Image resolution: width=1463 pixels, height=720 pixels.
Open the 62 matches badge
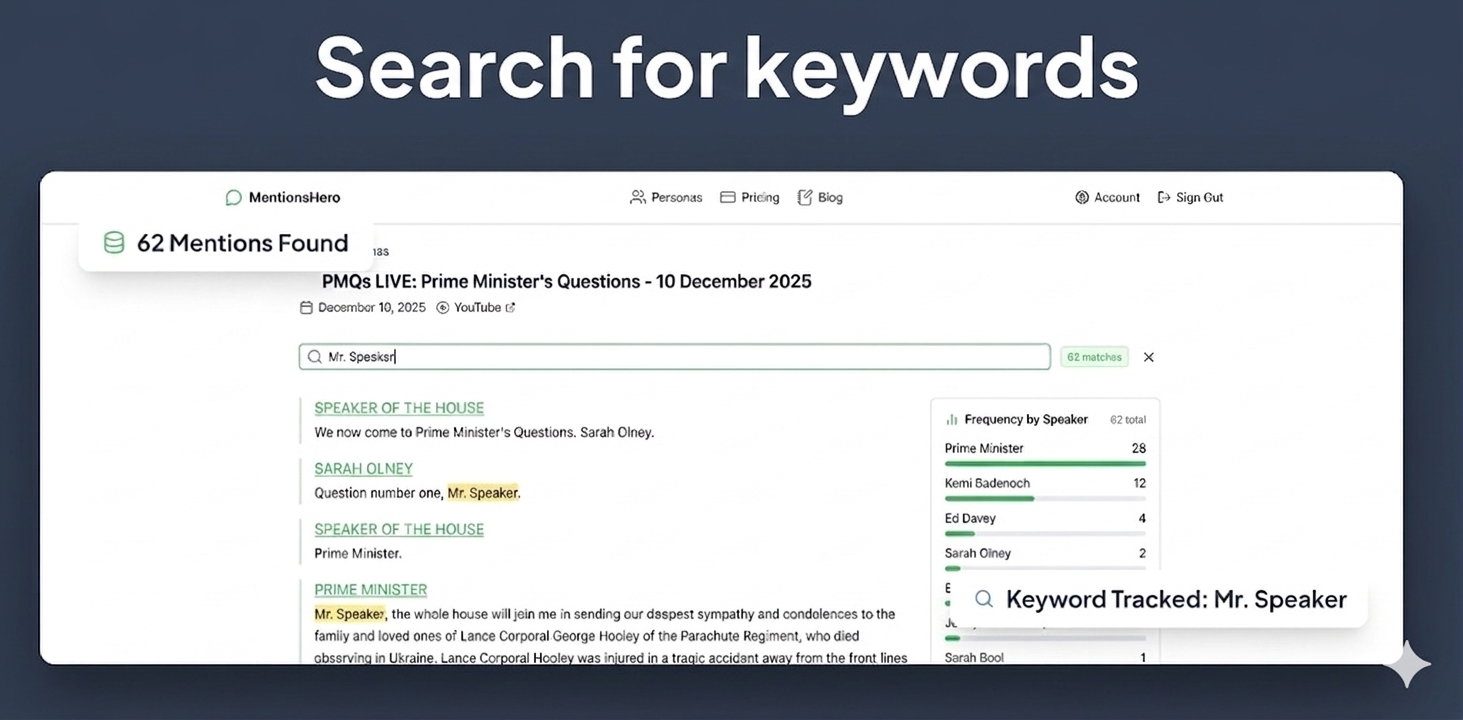click(1094, 356)
